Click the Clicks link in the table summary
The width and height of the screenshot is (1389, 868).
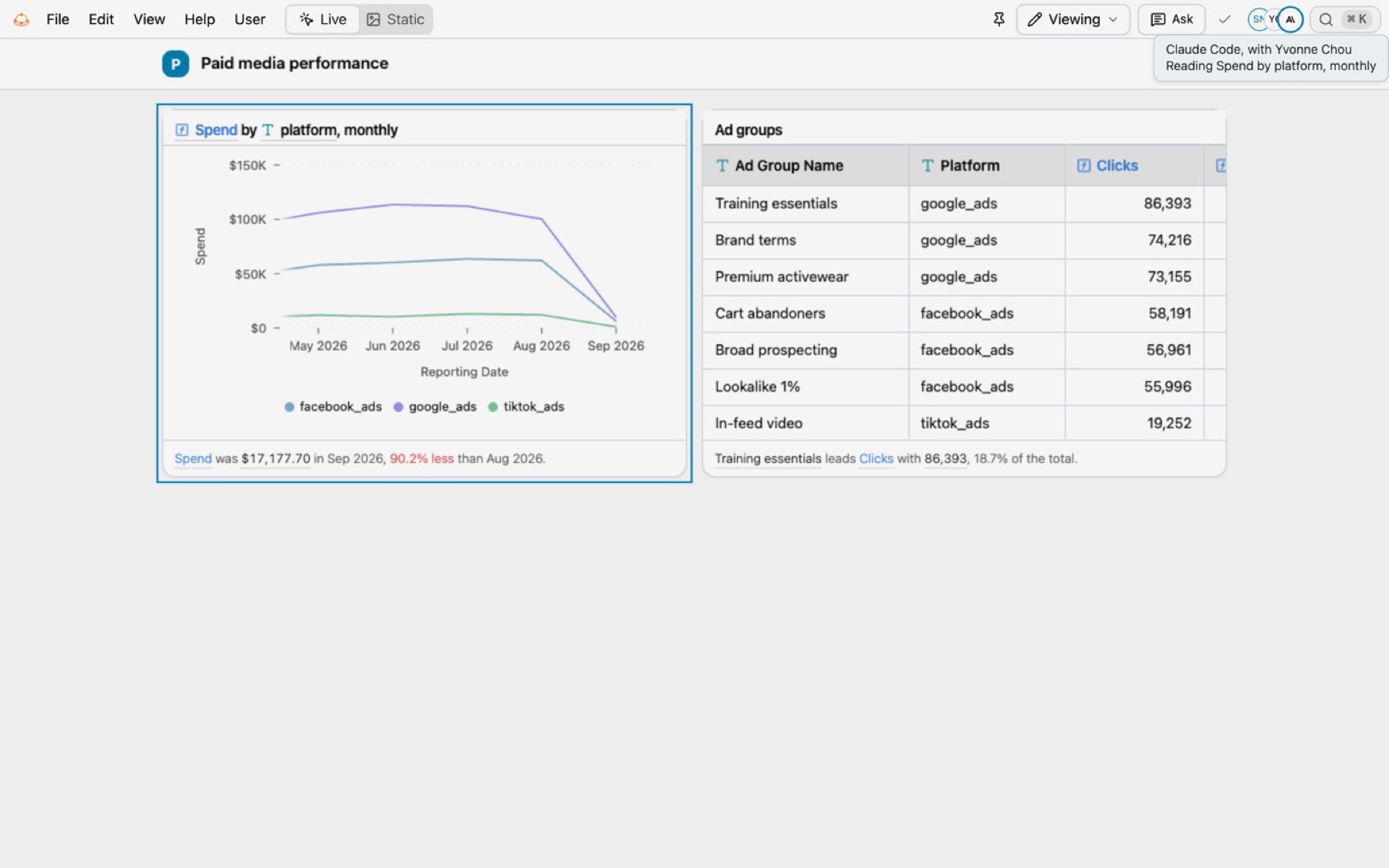pyautogui.click(x=876, y=458)
